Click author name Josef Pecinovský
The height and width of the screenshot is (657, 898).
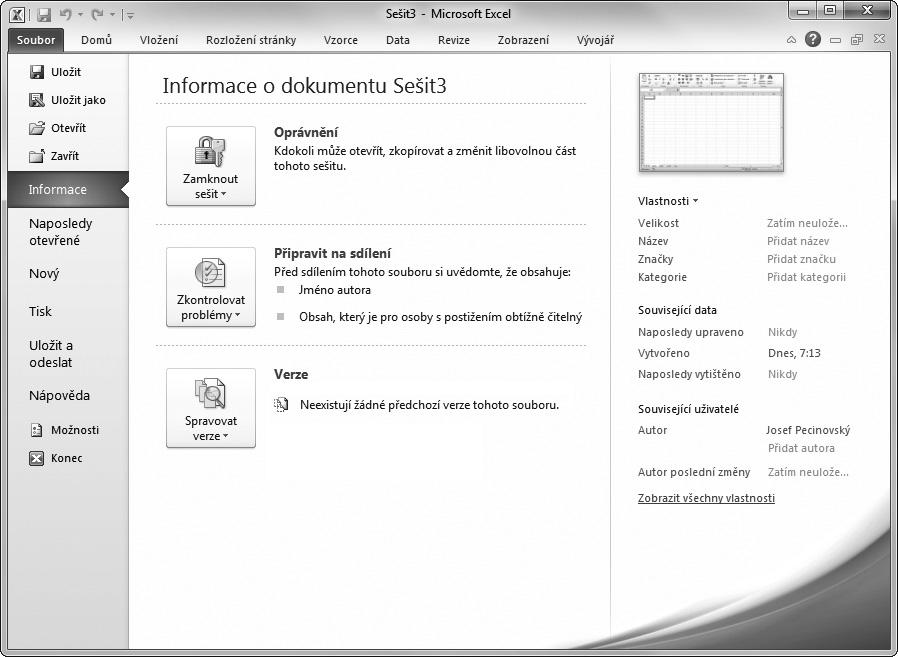[x=808, y=430]
